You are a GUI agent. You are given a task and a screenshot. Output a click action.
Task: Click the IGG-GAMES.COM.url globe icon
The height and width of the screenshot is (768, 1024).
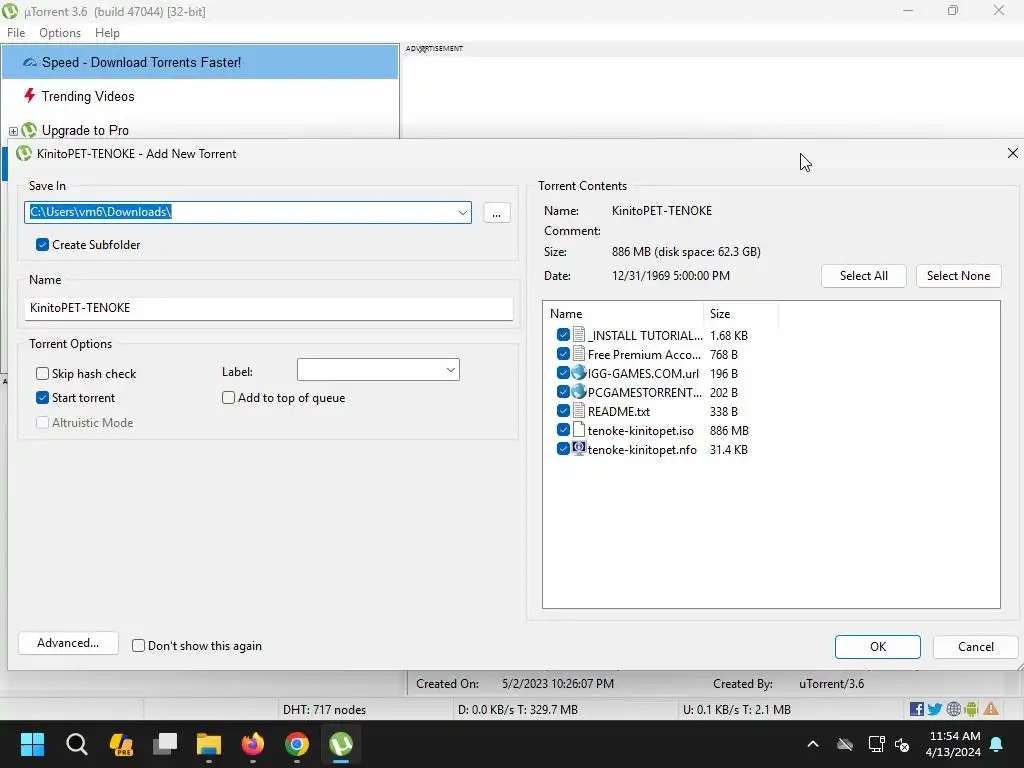pyautogui.click(x=579, y=373)
